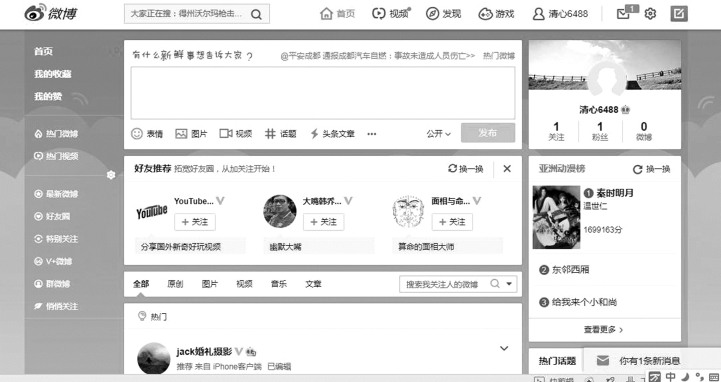This screenshot has height=382, width=721.
Task: Click the 发布 publish button
Action: (488, 133)
